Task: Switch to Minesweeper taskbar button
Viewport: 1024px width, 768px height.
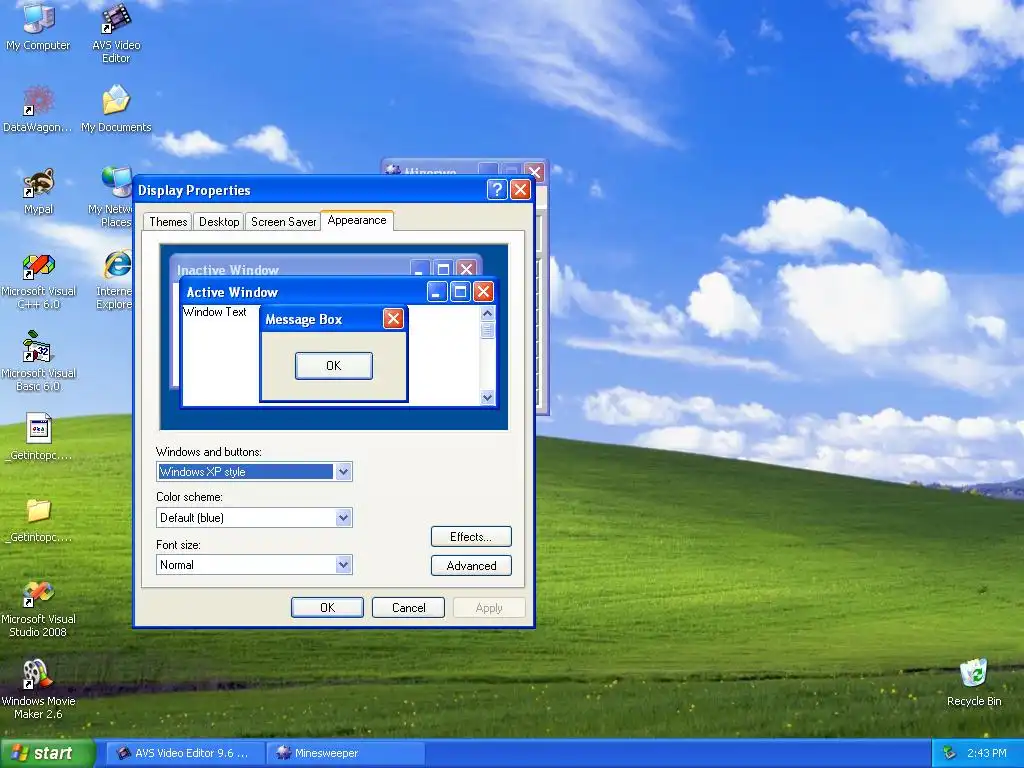Action: [346, 753]
